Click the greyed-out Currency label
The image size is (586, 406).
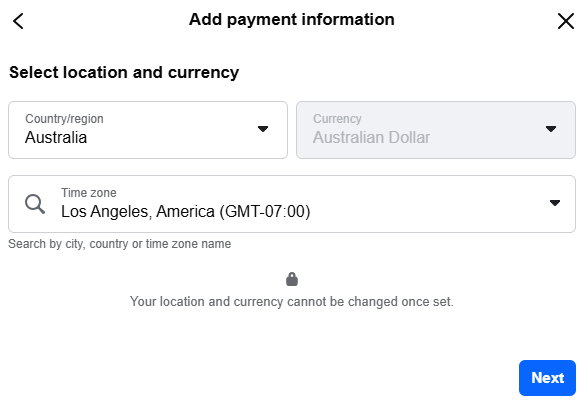pos(337,119)
